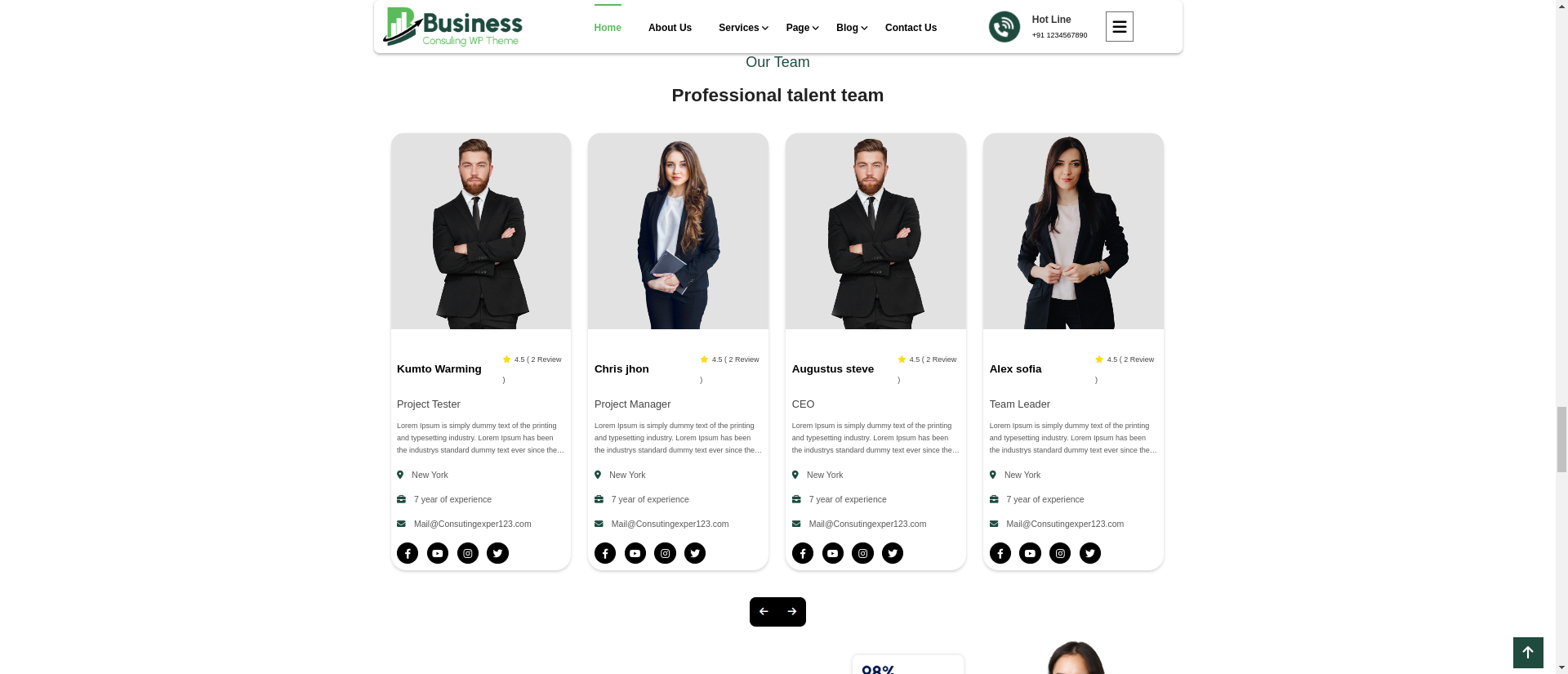The height and width of the screenshot is (674, 1568).
Task: Show next team members with right arrow
Action: pyautogui.click(x=792, y=612)
